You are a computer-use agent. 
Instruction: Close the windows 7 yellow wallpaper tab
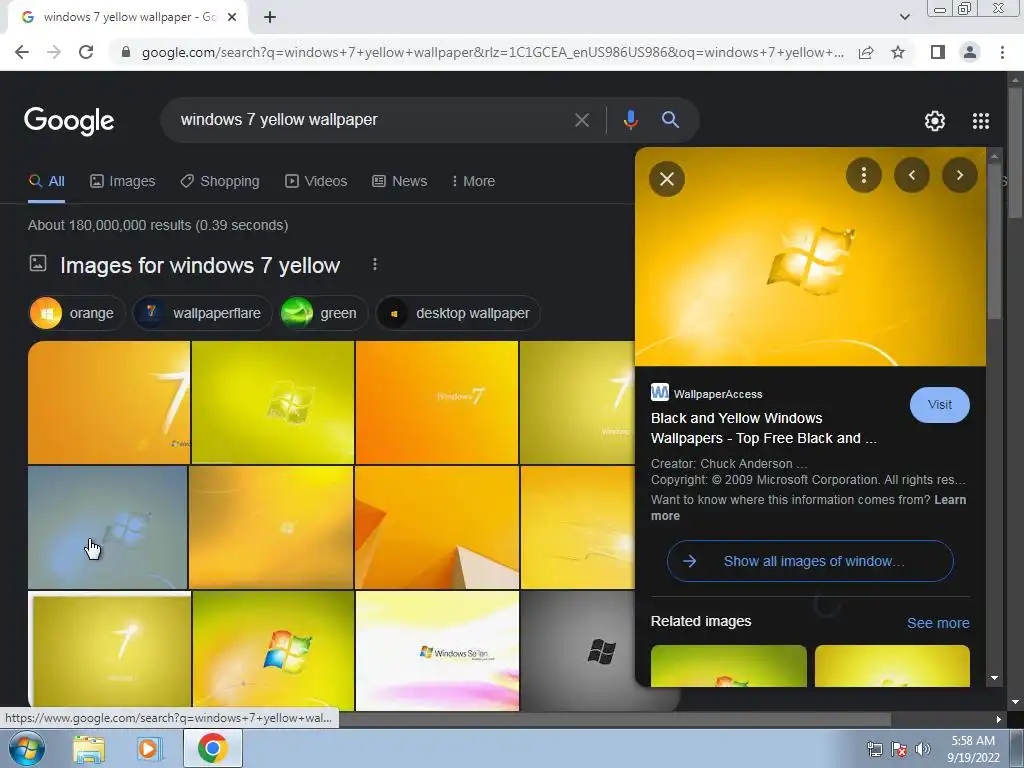[232, 17]
